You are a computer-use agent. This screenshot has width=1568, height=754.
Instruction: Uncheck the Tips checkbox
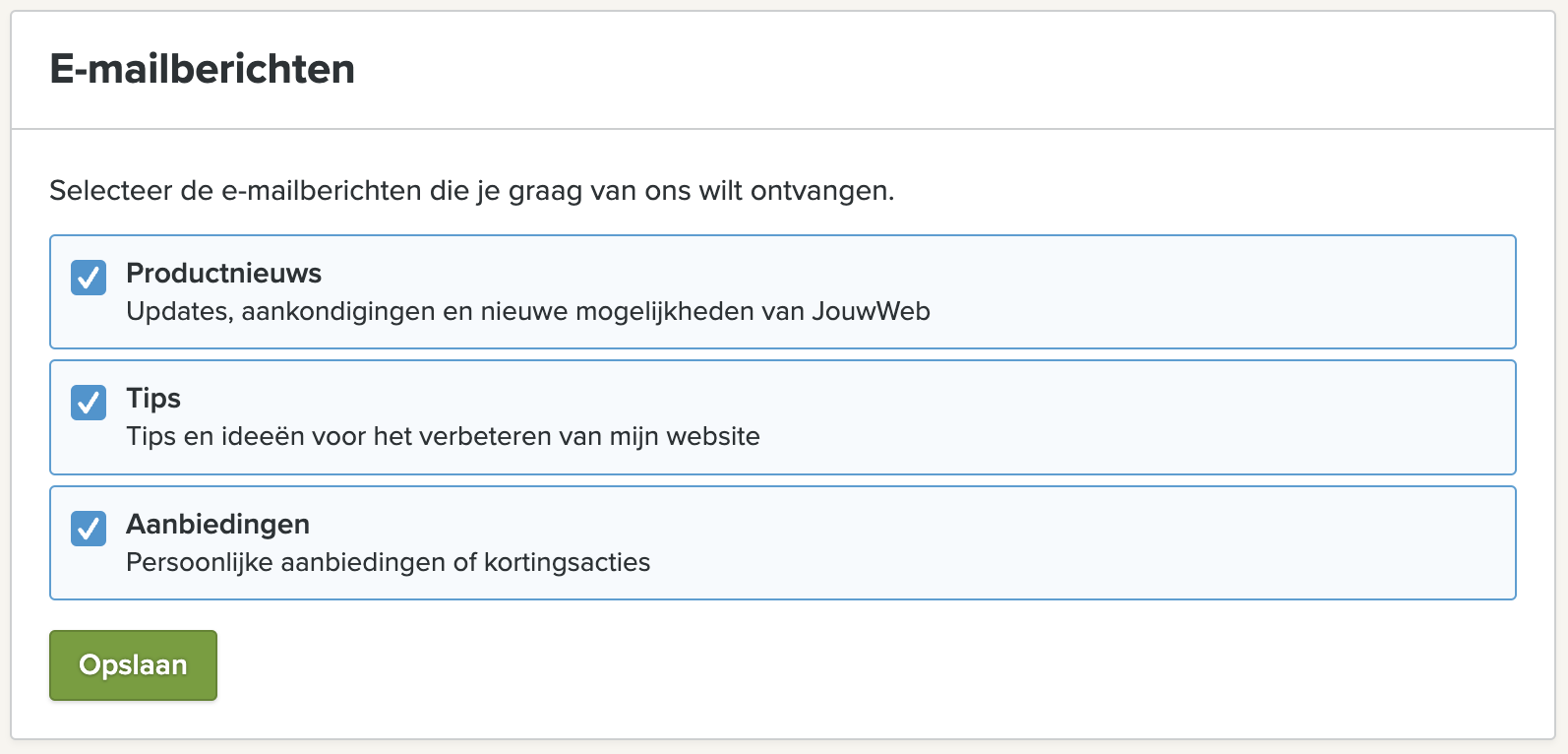(89, 403)
